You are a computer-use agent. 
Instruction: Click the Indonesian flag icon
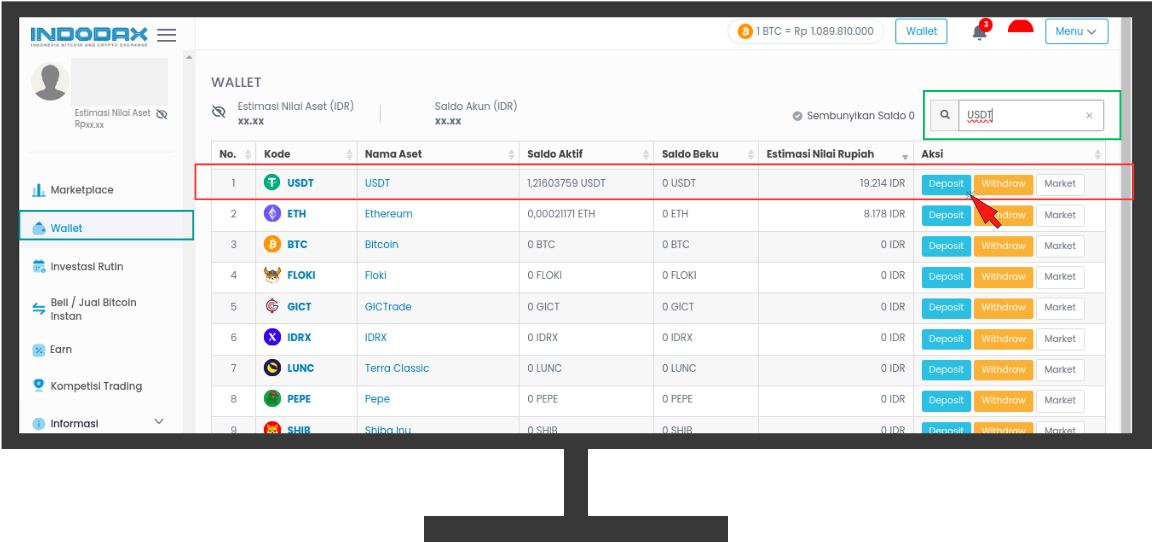1020,27
